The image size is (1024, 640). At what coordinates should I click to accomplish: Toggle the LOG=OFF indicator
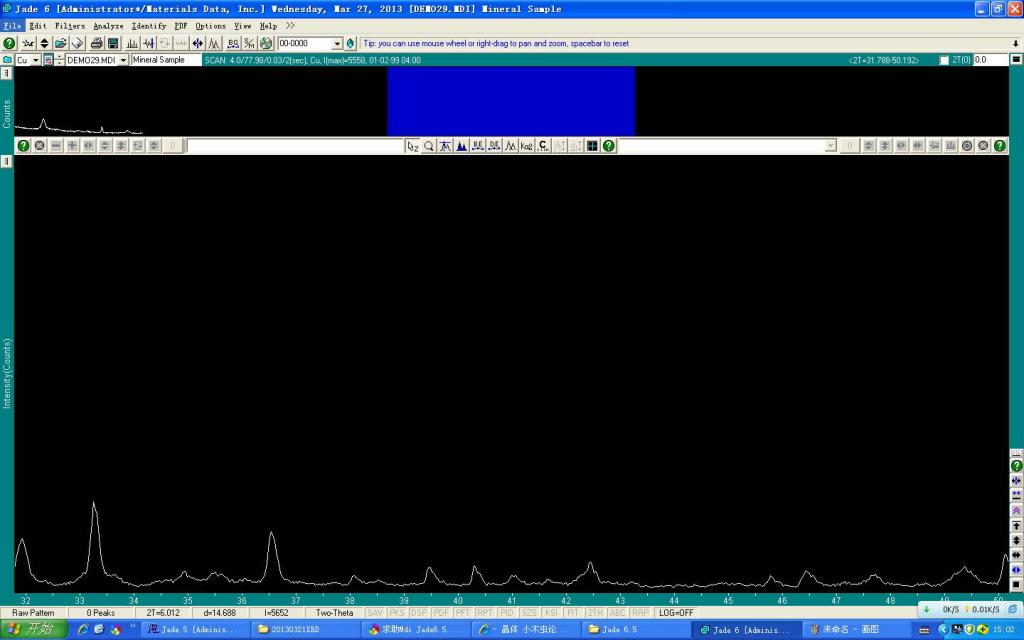[676, 613]
